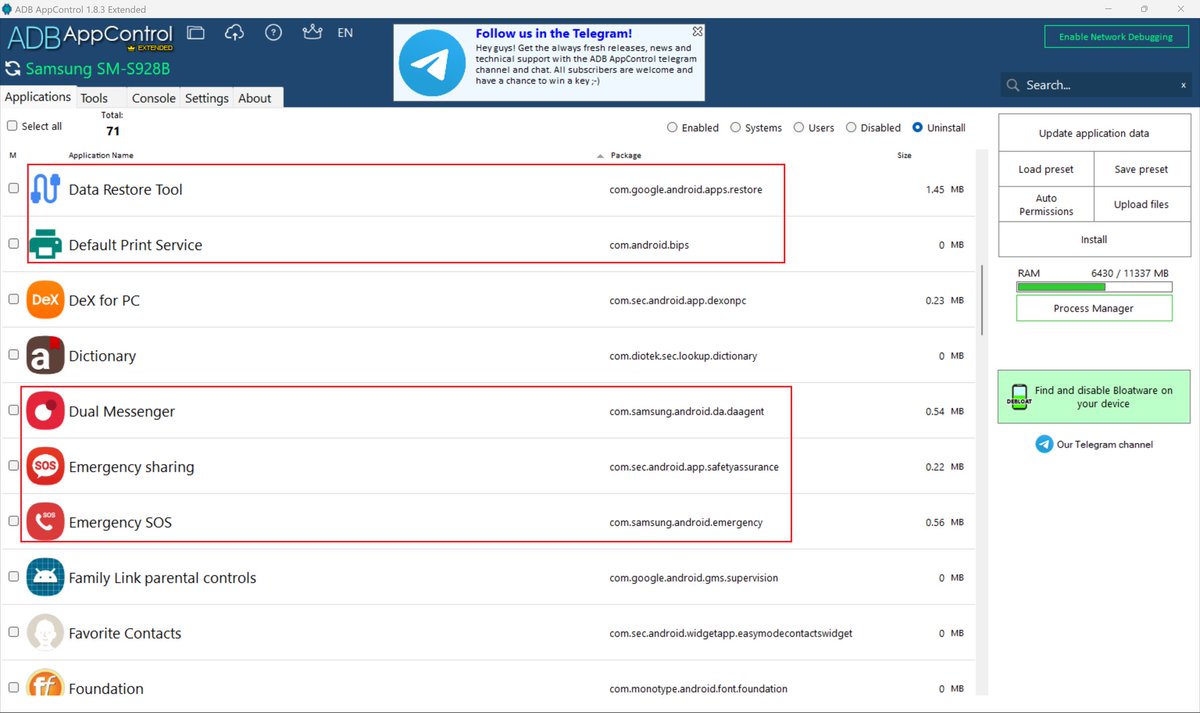Sort by the Size column header
The width and height of the screenshot is (1200, 713).
click(904, 155)
